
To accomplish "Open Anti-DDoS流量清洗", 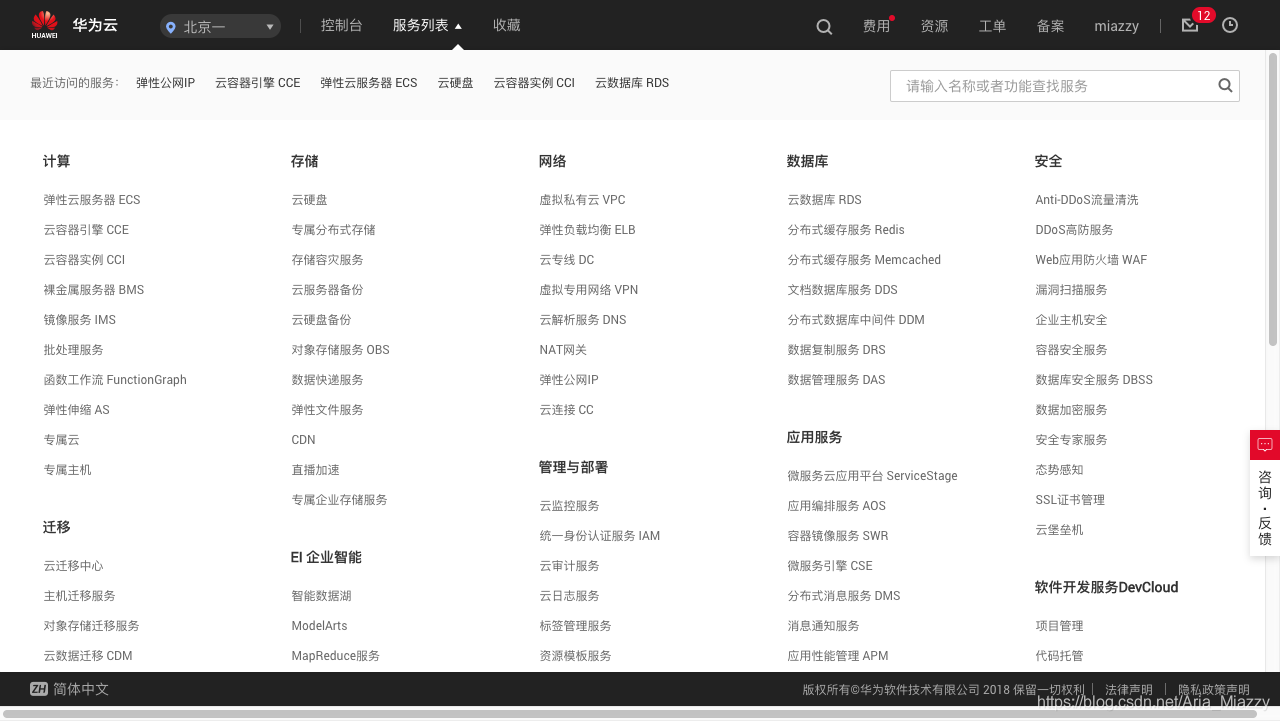I will (x=1086, y=200).
